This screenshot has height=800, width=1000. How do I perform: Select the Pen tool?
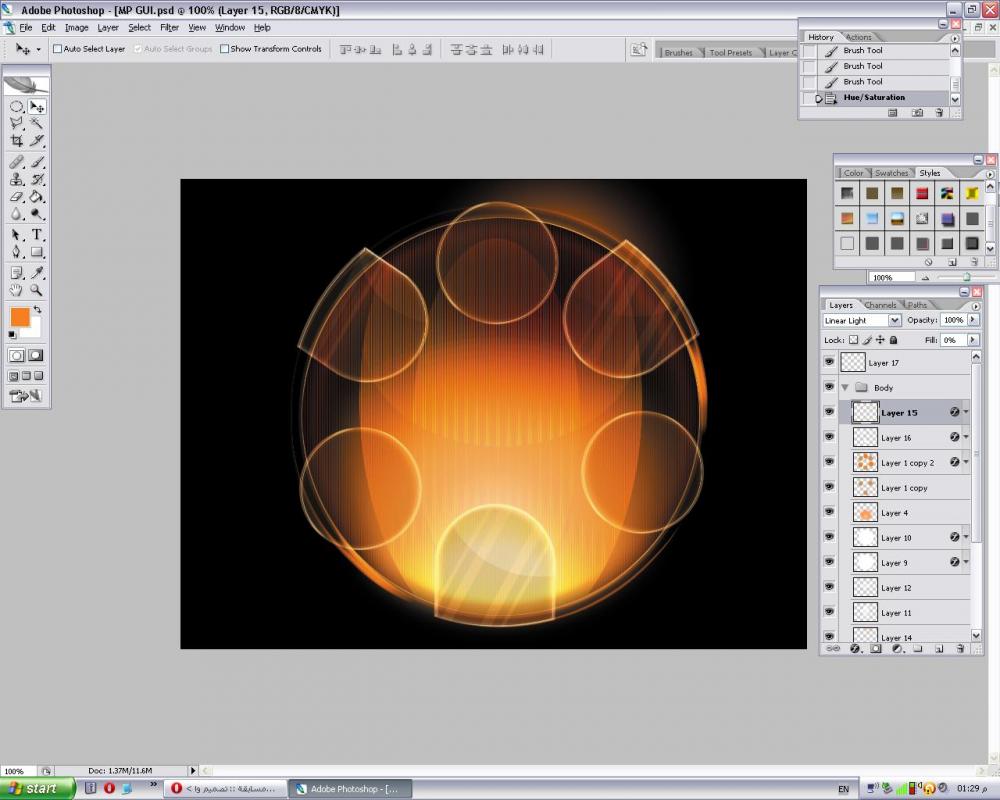(x=17, y=252)
